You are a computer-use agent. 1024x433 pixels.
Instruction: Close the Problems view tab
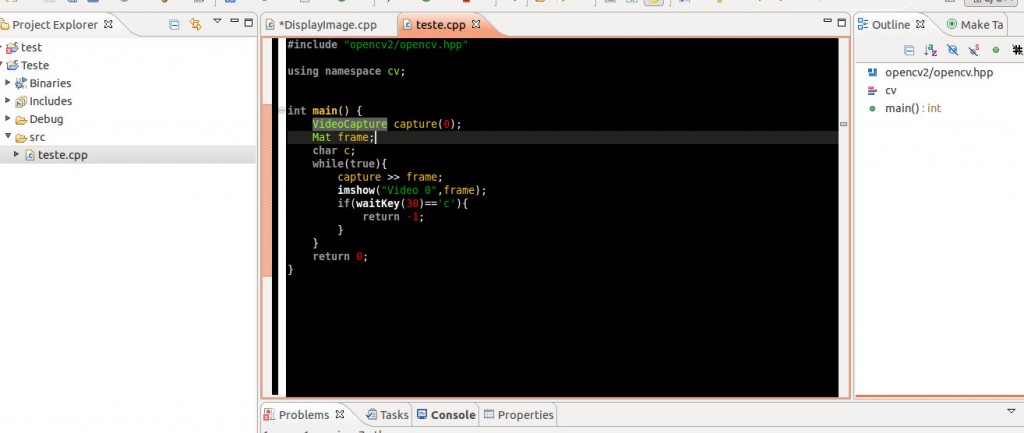pyautogui.click(x=340, y=414)
